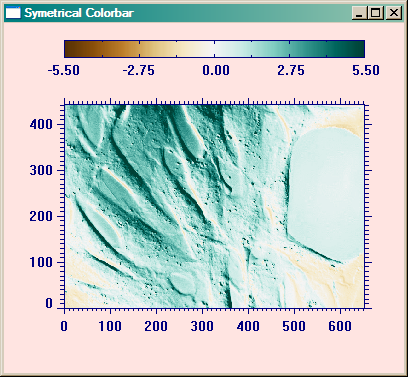The width and height of the screenshot is (408, 377).
Task: Click the y-axis label 300
Action: tap(41, 171)
